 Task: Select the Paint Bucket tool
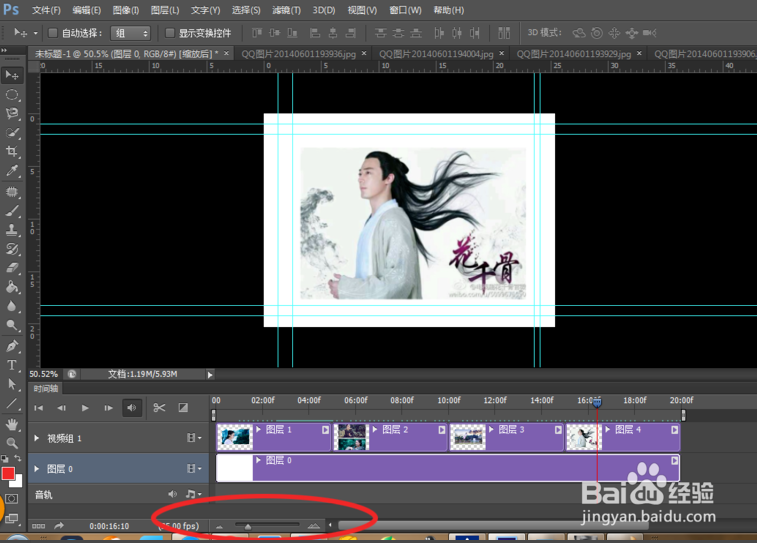[x=12, y=287]
